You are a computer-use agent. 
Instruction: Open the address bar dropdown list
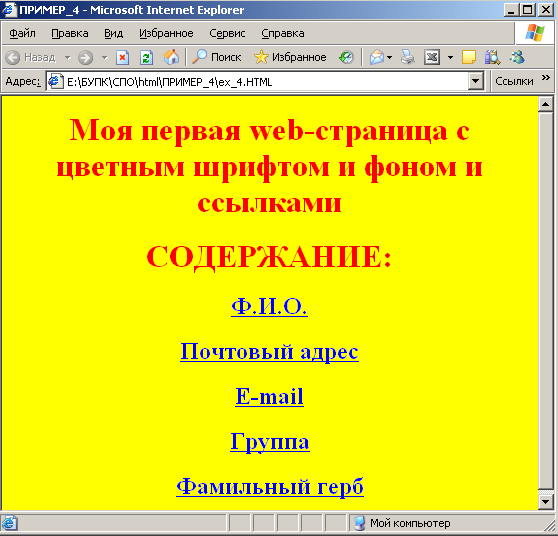476,82
